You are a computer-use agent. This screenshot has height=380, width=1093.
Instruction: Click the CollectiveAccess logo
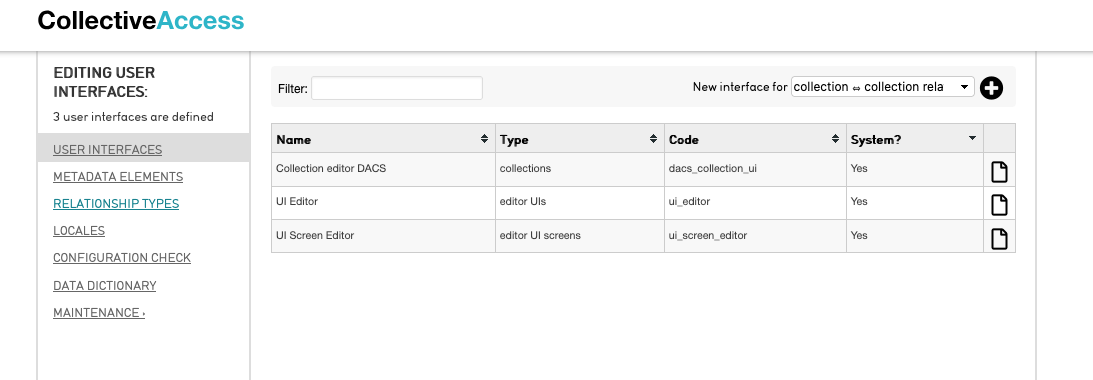tap(141, 20)
